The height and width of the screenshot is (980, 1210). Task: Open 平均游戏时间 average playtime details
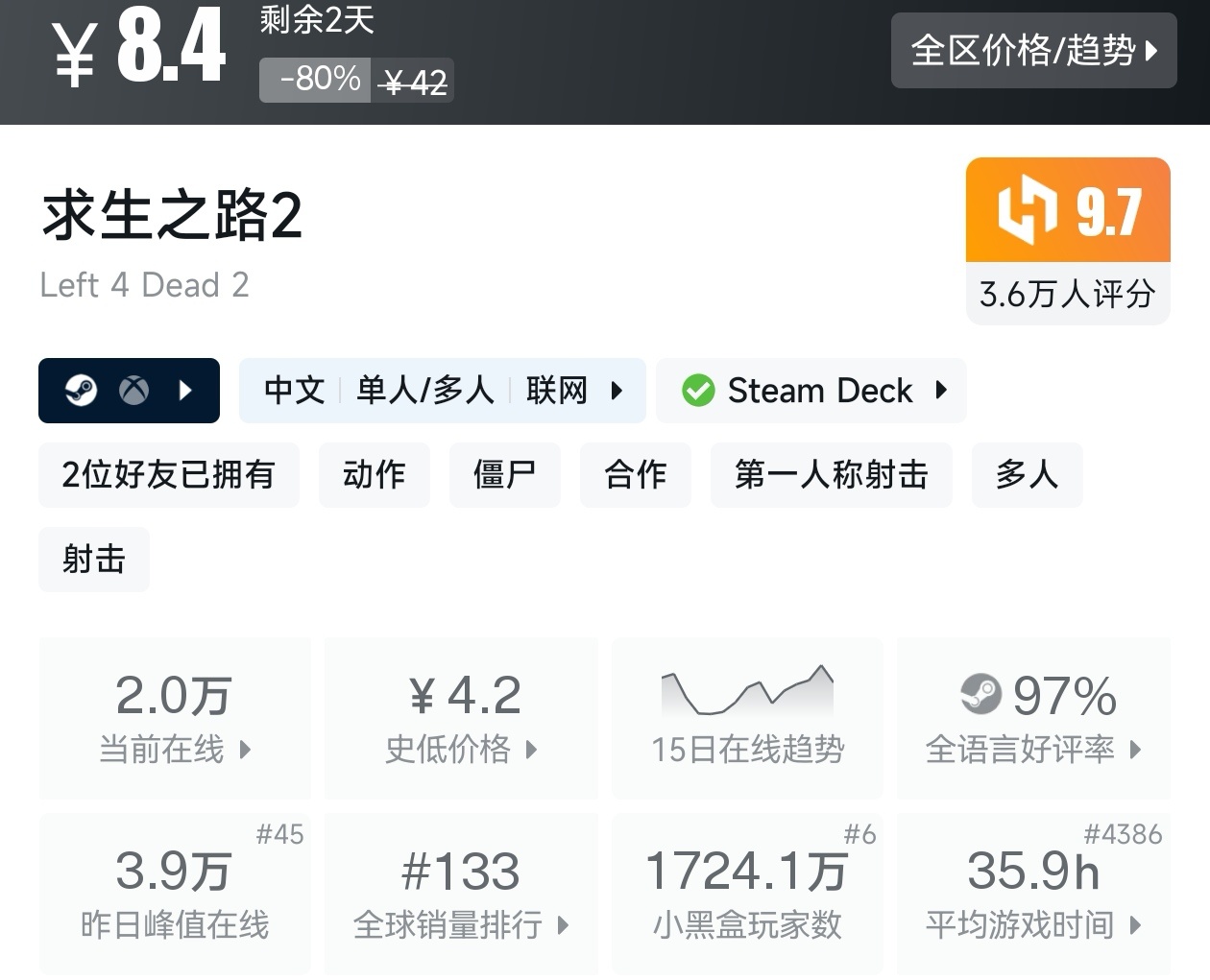click(x=1032, y=894)
